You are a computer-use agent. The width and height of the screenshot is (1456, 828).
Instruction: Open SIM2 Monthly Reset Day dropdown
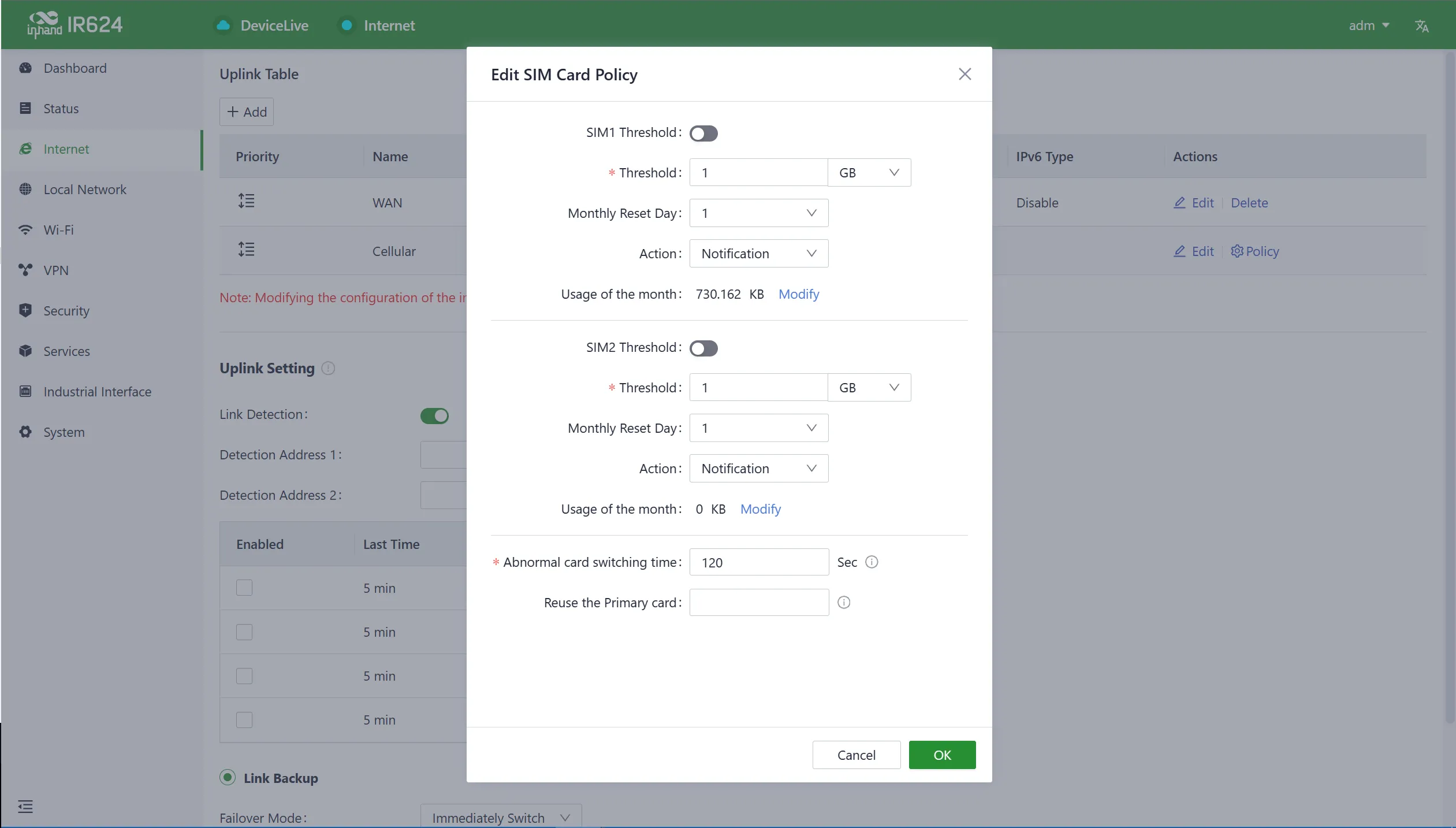pyautogui.click(x=759, y=428)
